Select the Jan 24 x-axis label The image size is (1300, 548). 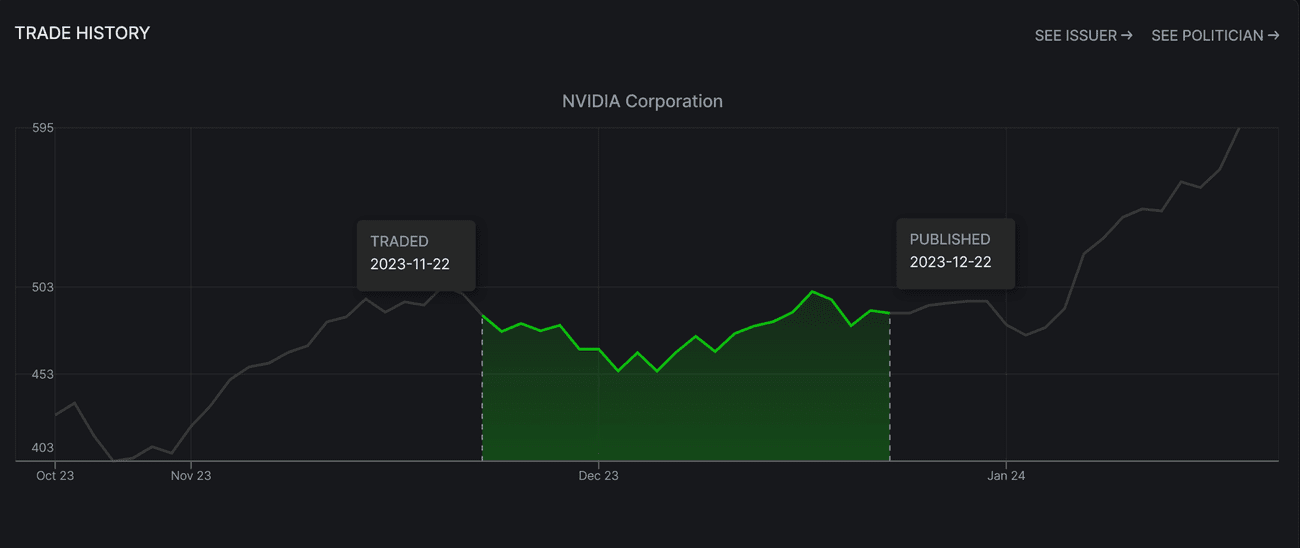click(1005, 476)
